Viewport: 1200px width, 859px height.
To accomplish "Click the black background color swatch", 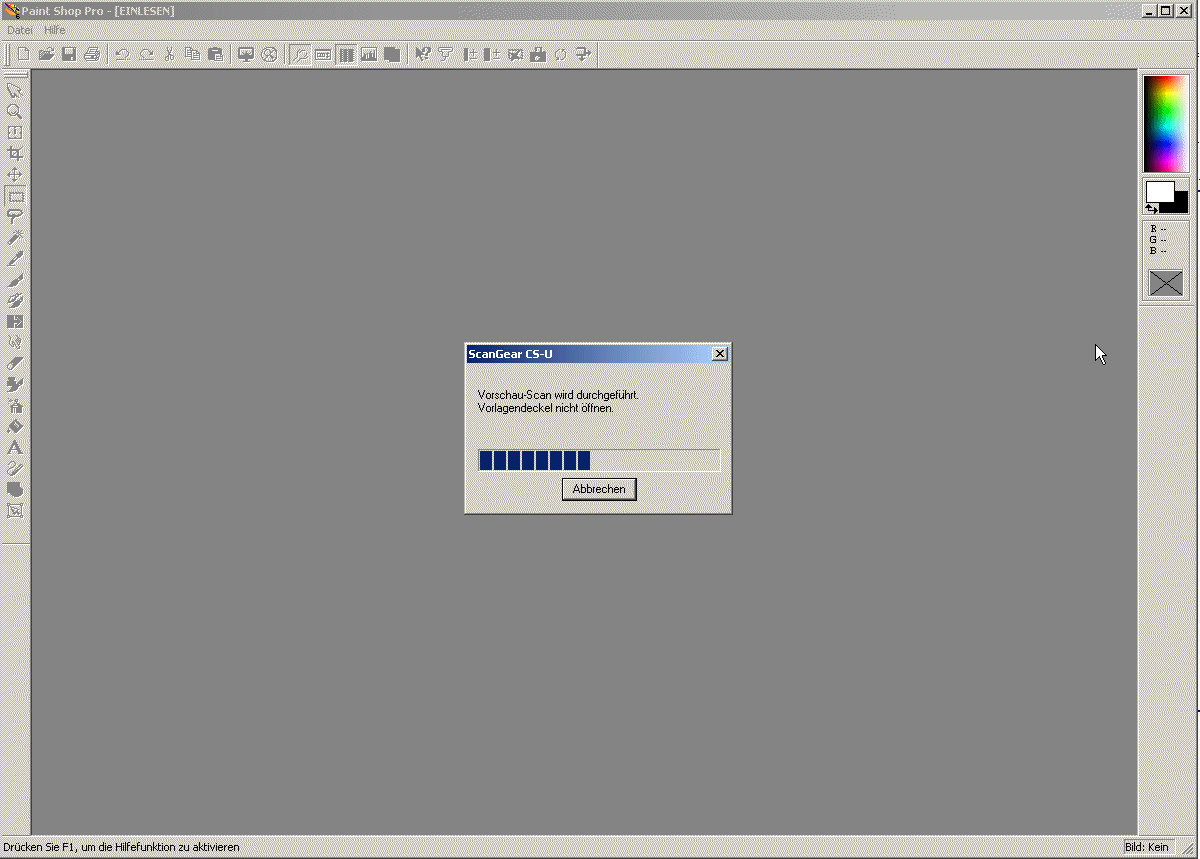I will pos(1180,204).
